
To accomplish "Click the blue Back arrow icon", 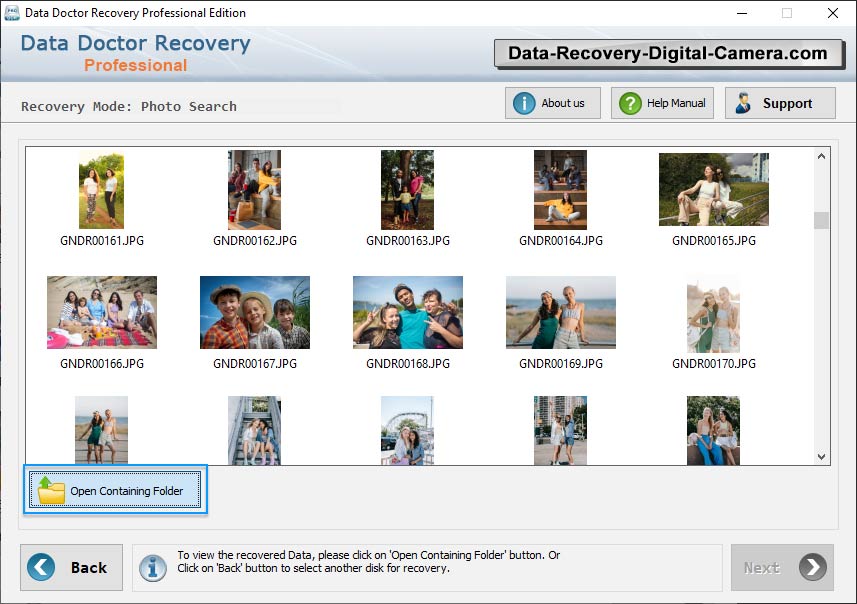I will pyautogui.click(x=41, y=567).
